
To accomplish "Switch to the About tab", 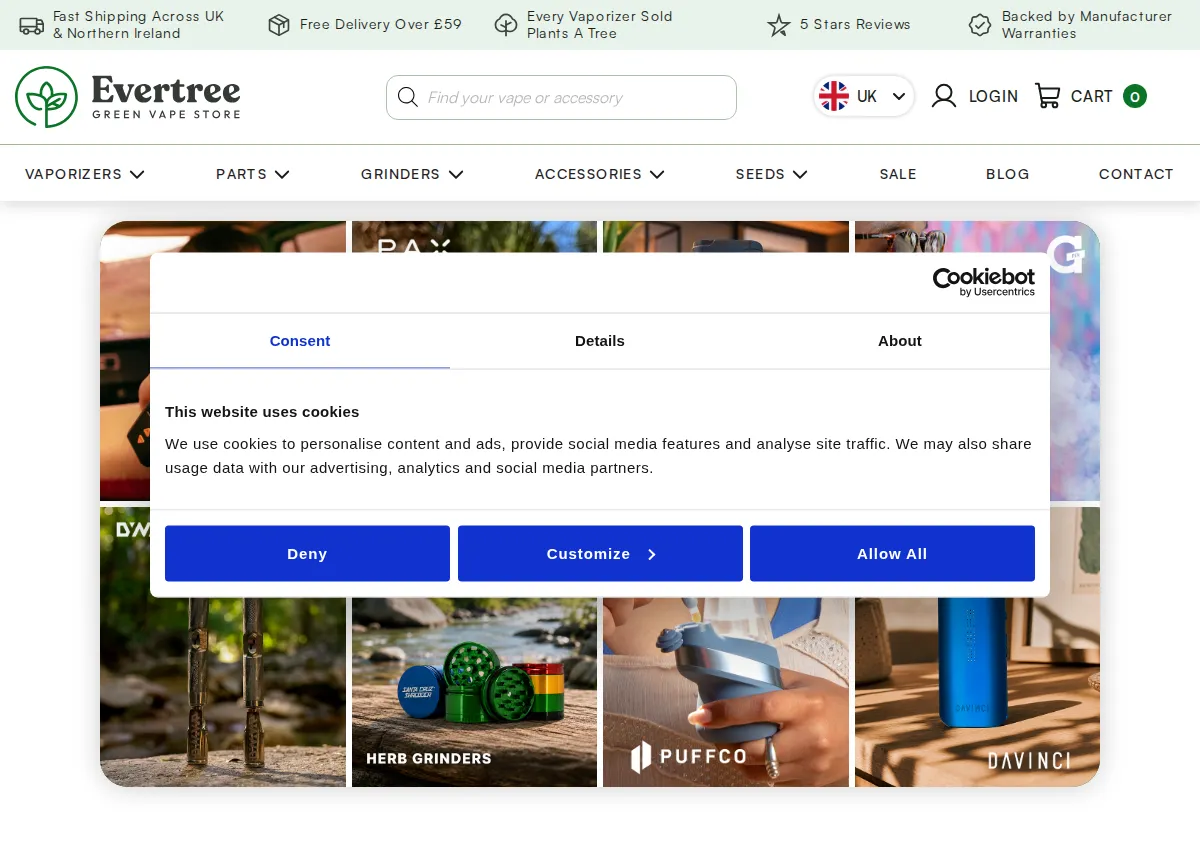I will pyautogui.click(x=900, y=341).
